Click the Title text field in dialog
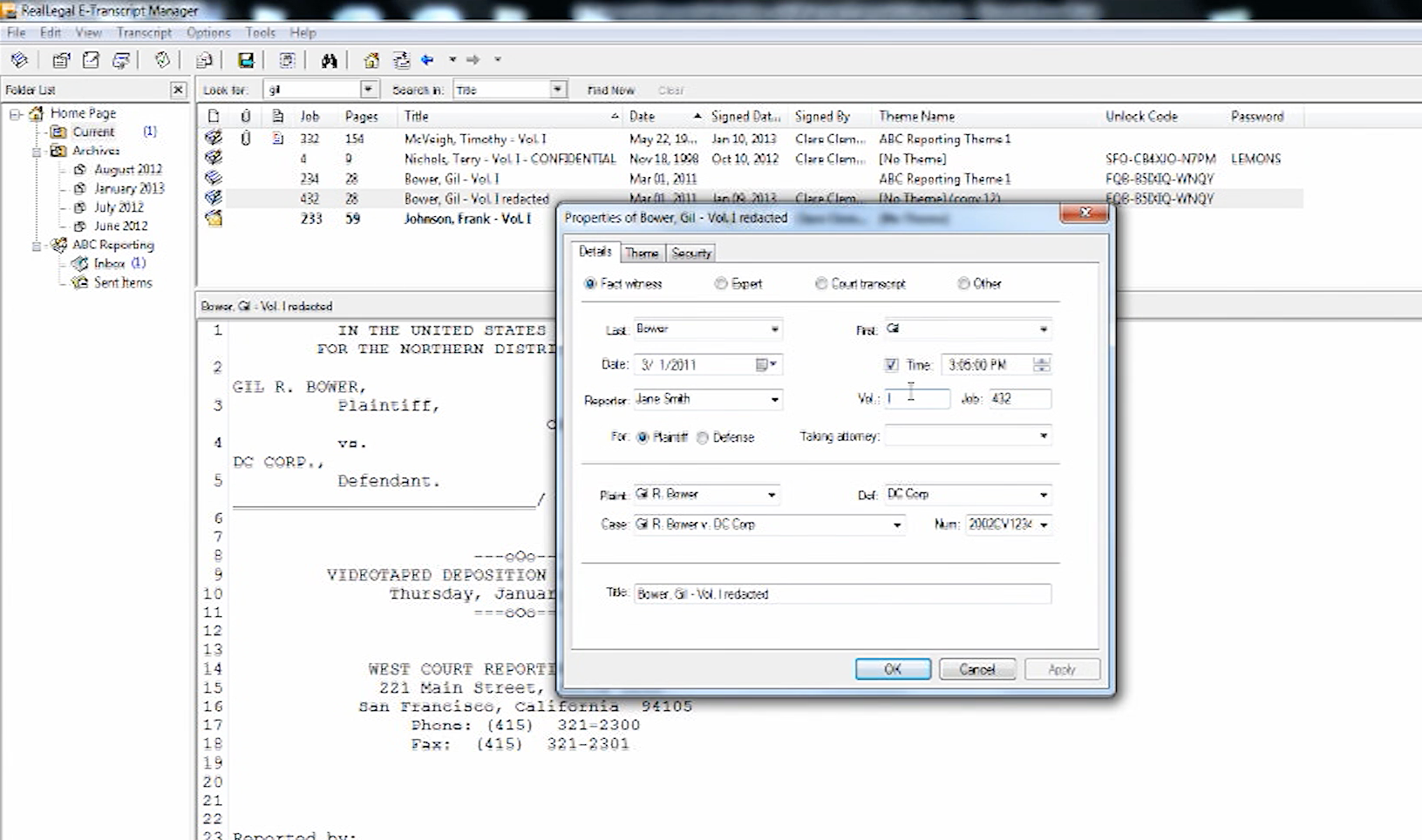Viewport: 1422px width, 840px height. point(841,594)
